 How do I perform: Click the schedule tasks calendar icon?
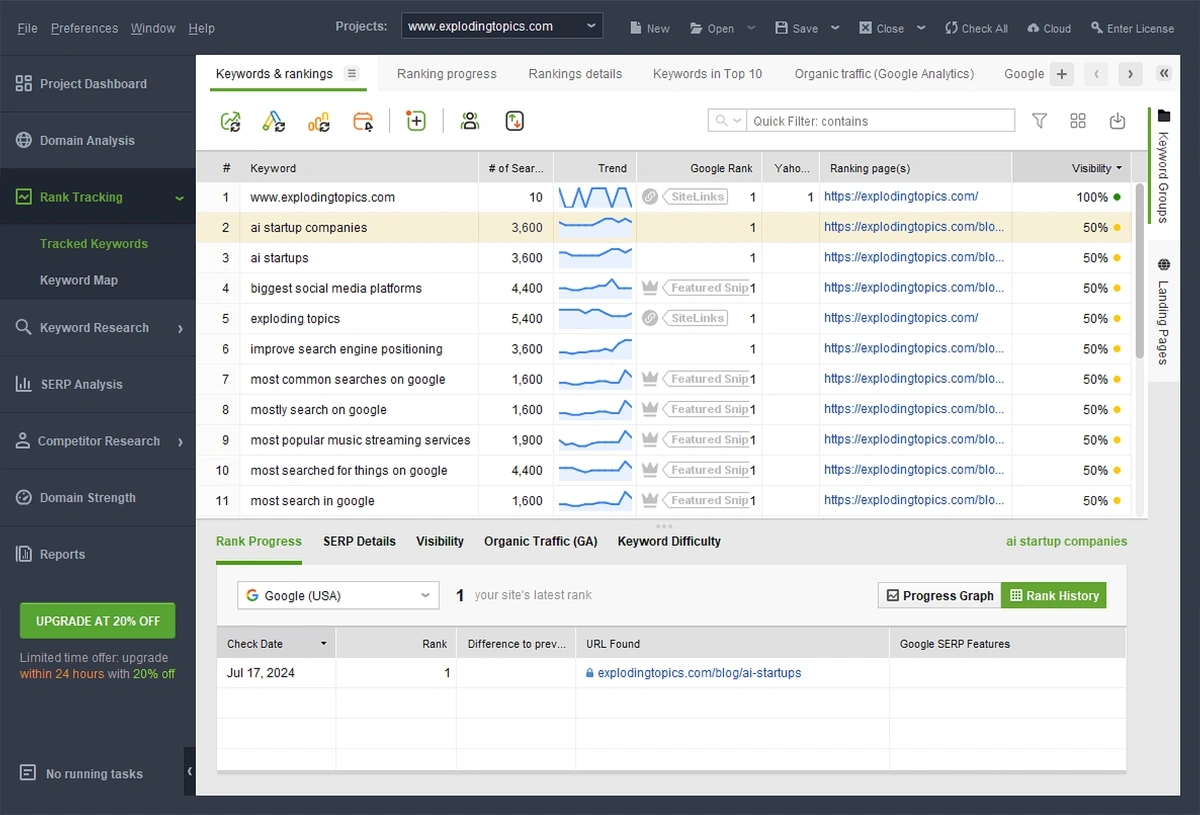click(x=364, y=121)
